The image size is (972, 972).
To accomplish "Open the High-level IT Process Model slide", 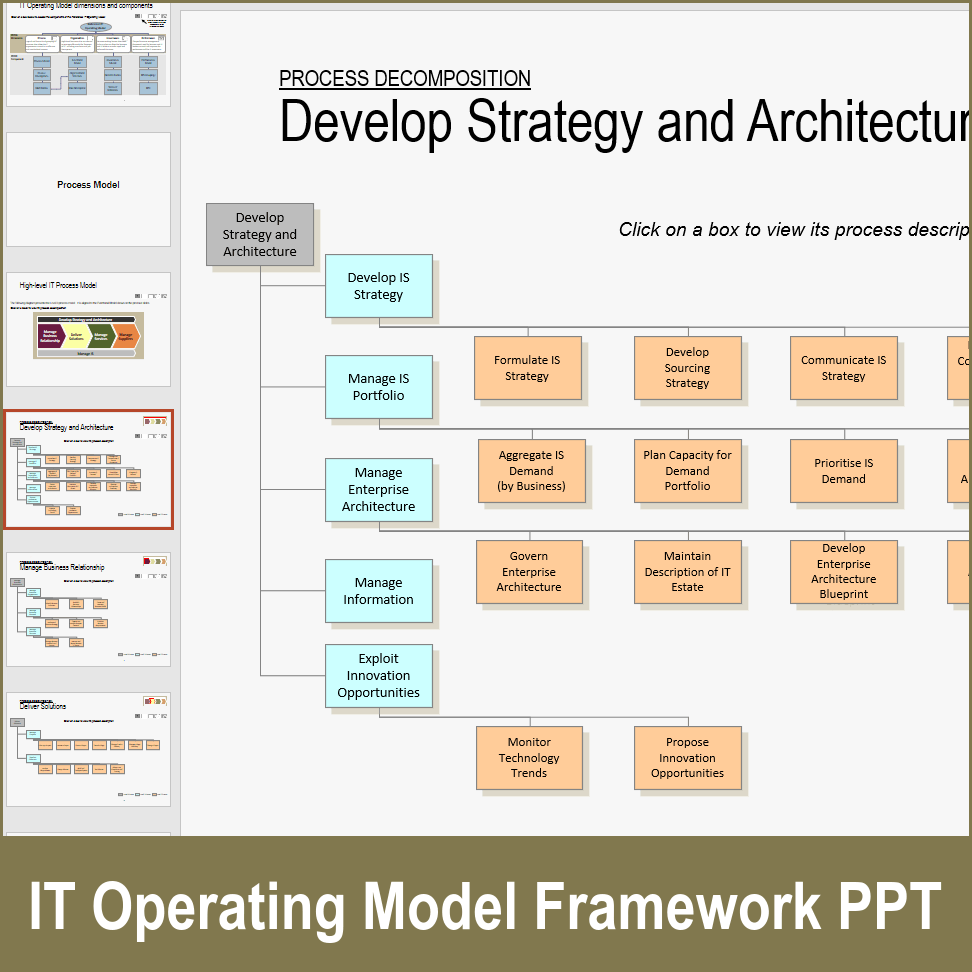I will [x=88, y=330].
